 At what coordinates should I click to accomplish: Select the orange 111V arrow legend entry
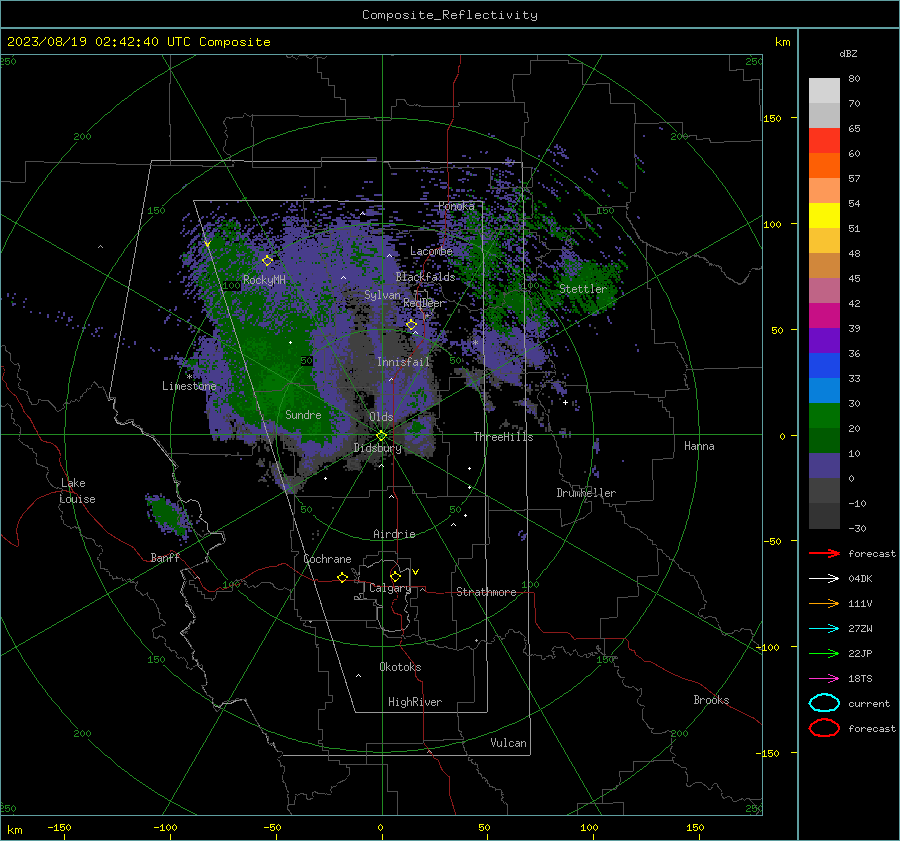(x=824, y=603)
